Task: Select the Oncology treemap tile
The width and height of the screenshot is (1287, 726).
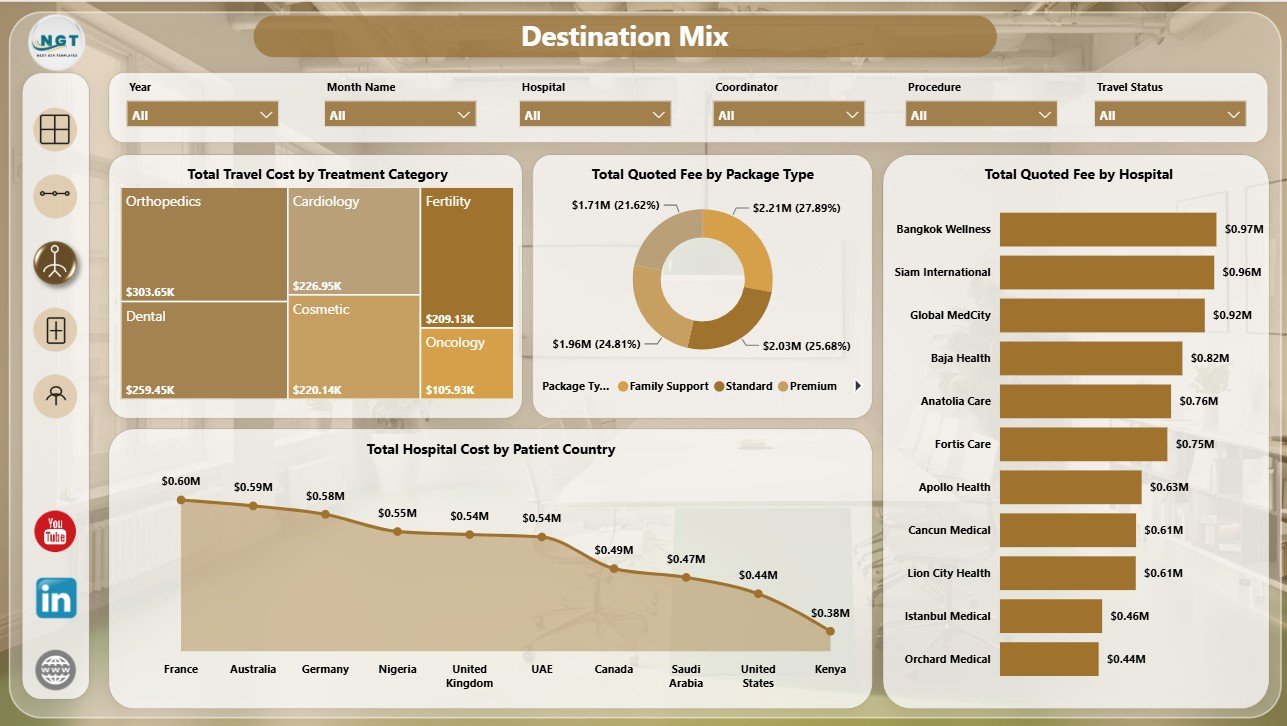Action: [467, 363]
